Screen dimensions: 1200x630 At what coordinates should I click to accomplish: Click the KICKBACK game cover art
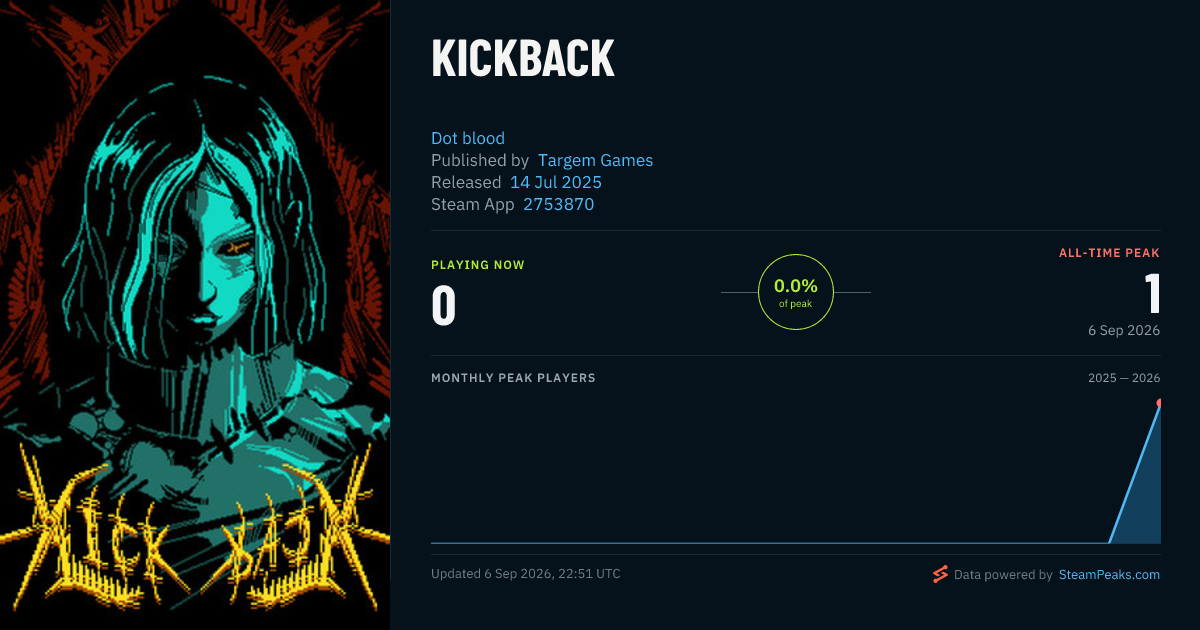[x=195, y=315]
